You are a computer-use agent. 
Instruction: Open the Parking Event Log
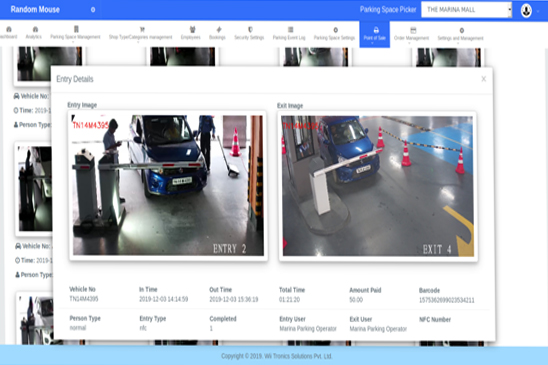coord(289,34)
